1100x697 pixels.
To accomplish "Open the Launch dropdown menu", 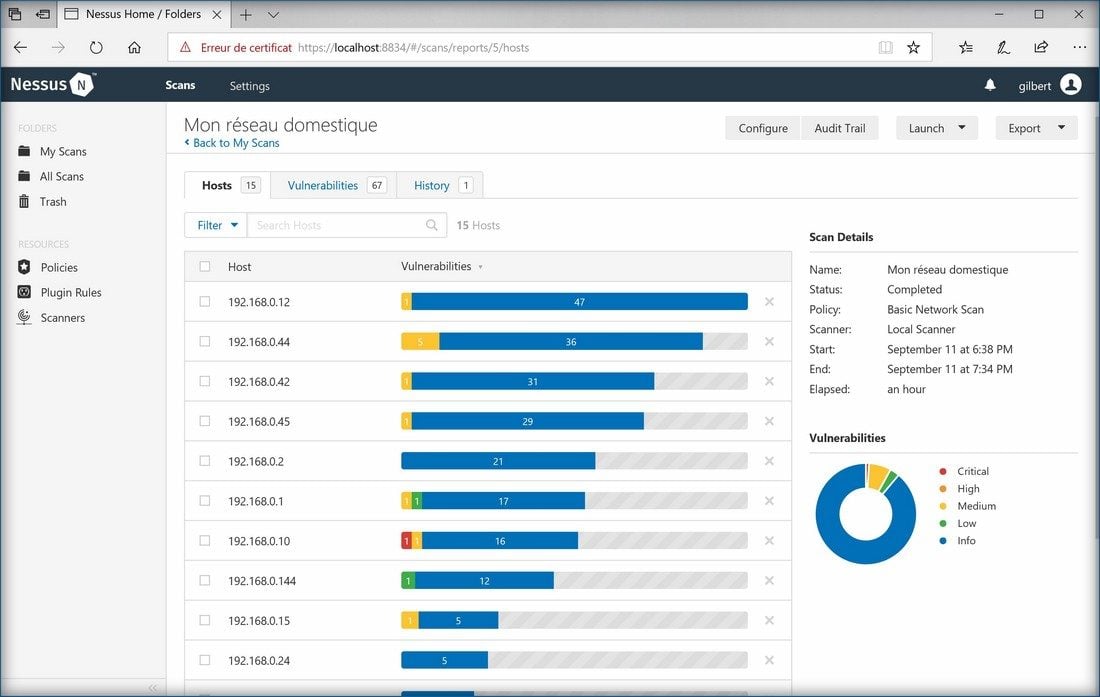I will pyautogui.click(x=936, y=128).
